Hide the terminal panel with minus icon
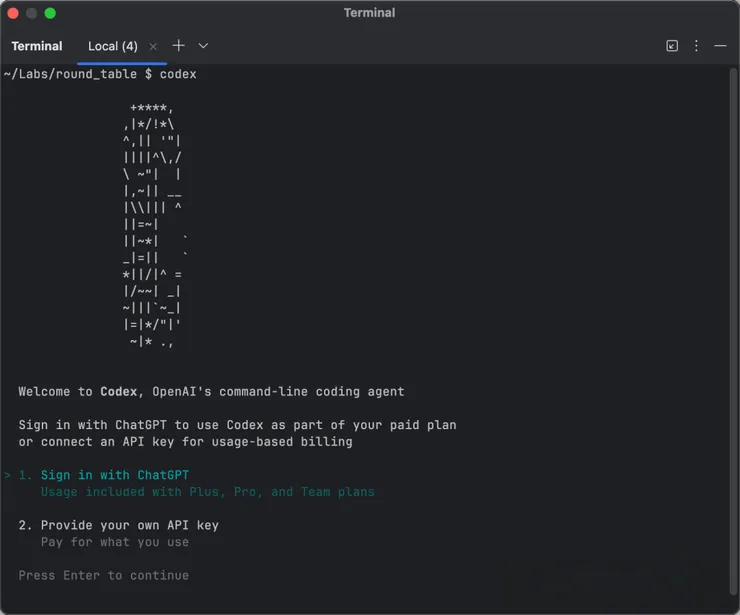This screenshot has height=615, width=740. point(720,46)
